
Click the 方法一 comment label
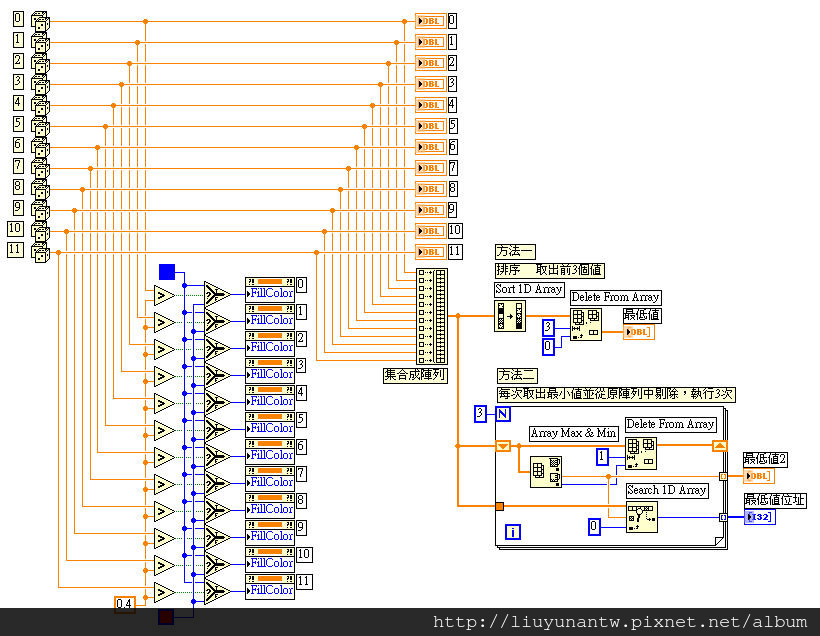coord(515,252)
